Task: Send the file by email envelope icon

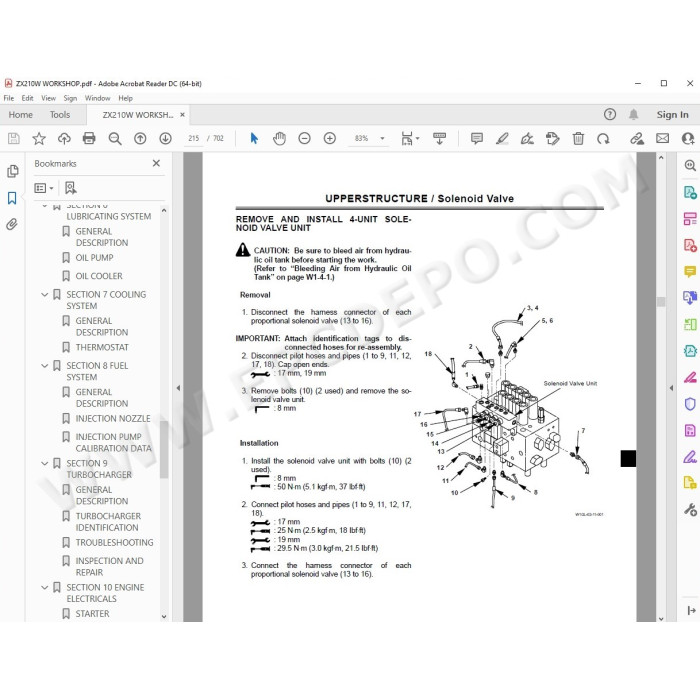Action: [x=662, y=138]
